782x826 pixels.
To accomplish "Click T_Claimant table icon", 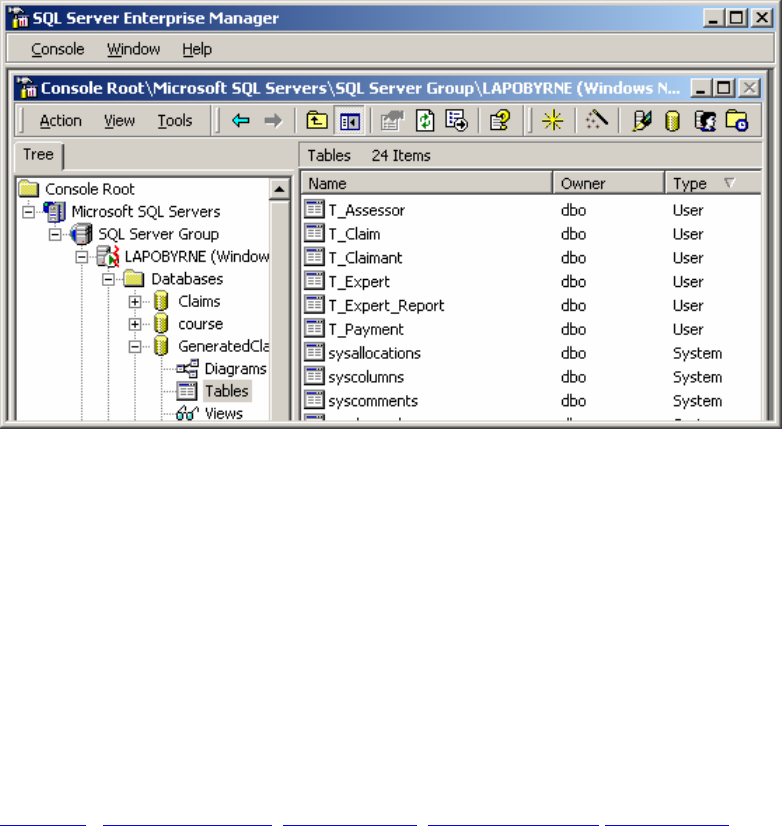I will click(314, 258).
